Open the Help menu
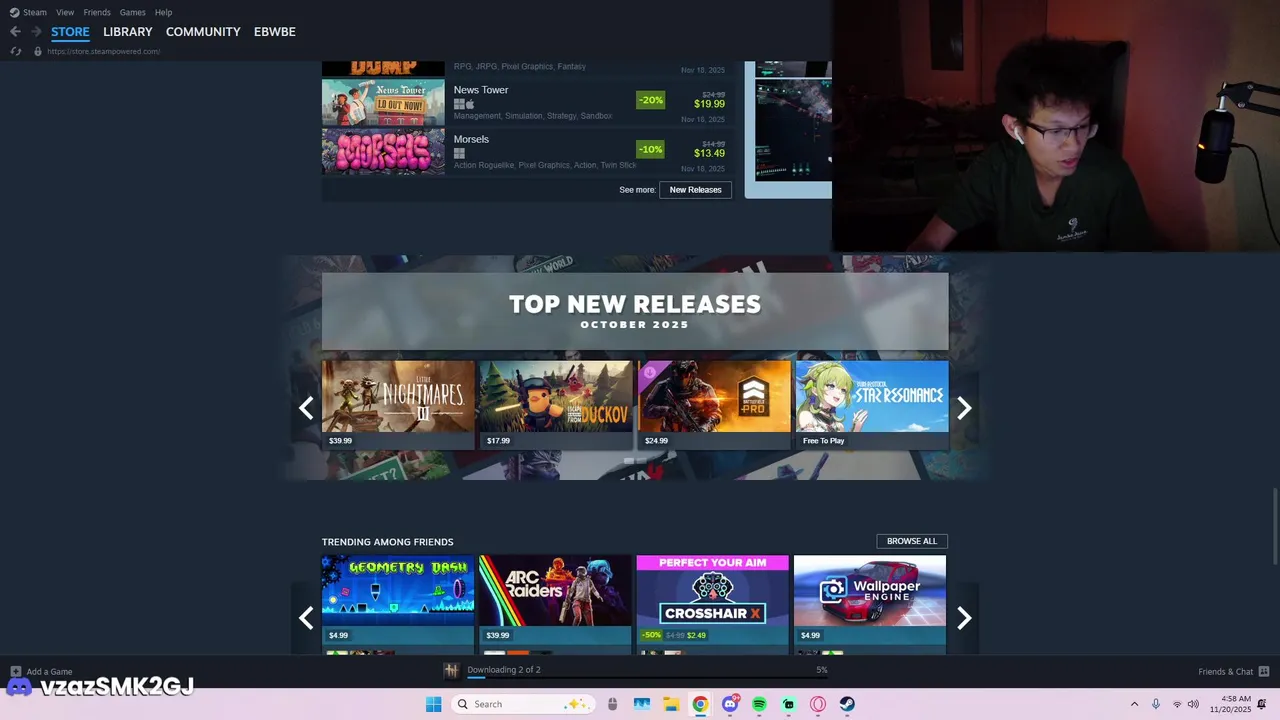The height and width of the screenshot is (720, 1280). coord(164,12)
